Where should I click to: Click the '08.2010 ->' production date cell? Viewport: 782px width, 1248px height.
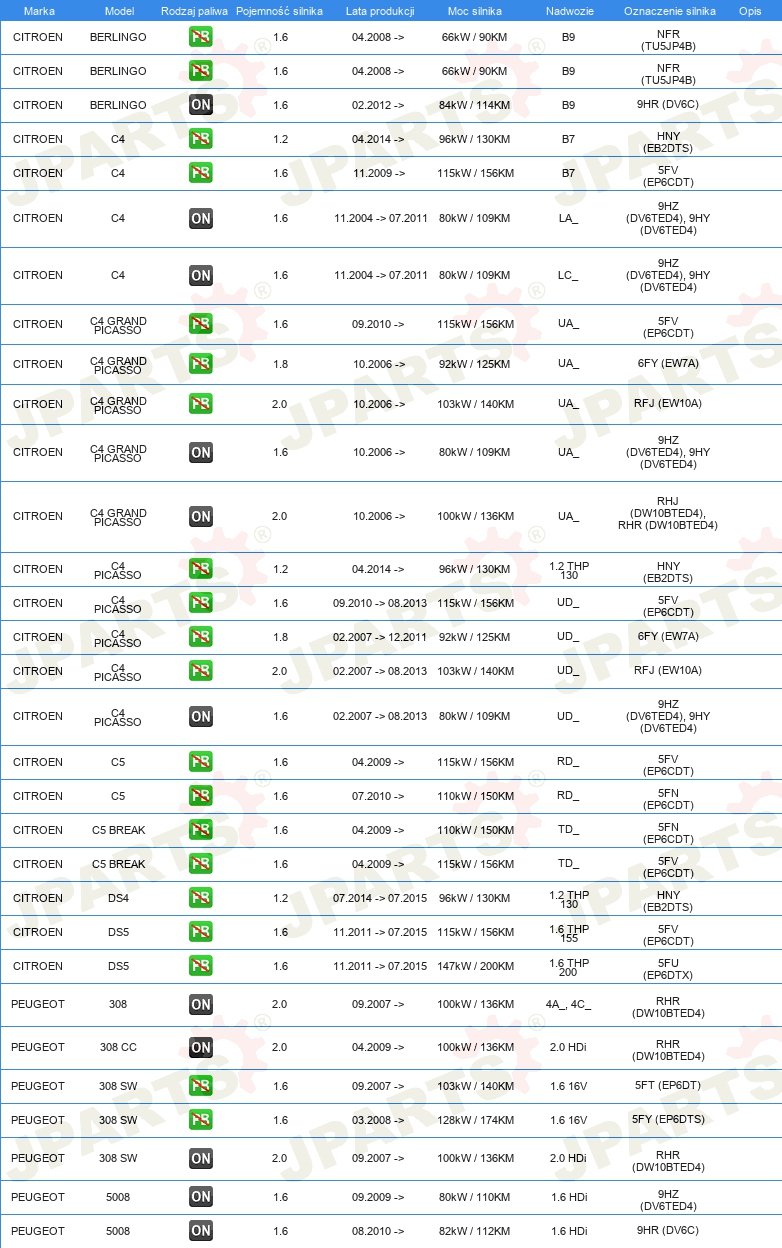[378, 1231]
